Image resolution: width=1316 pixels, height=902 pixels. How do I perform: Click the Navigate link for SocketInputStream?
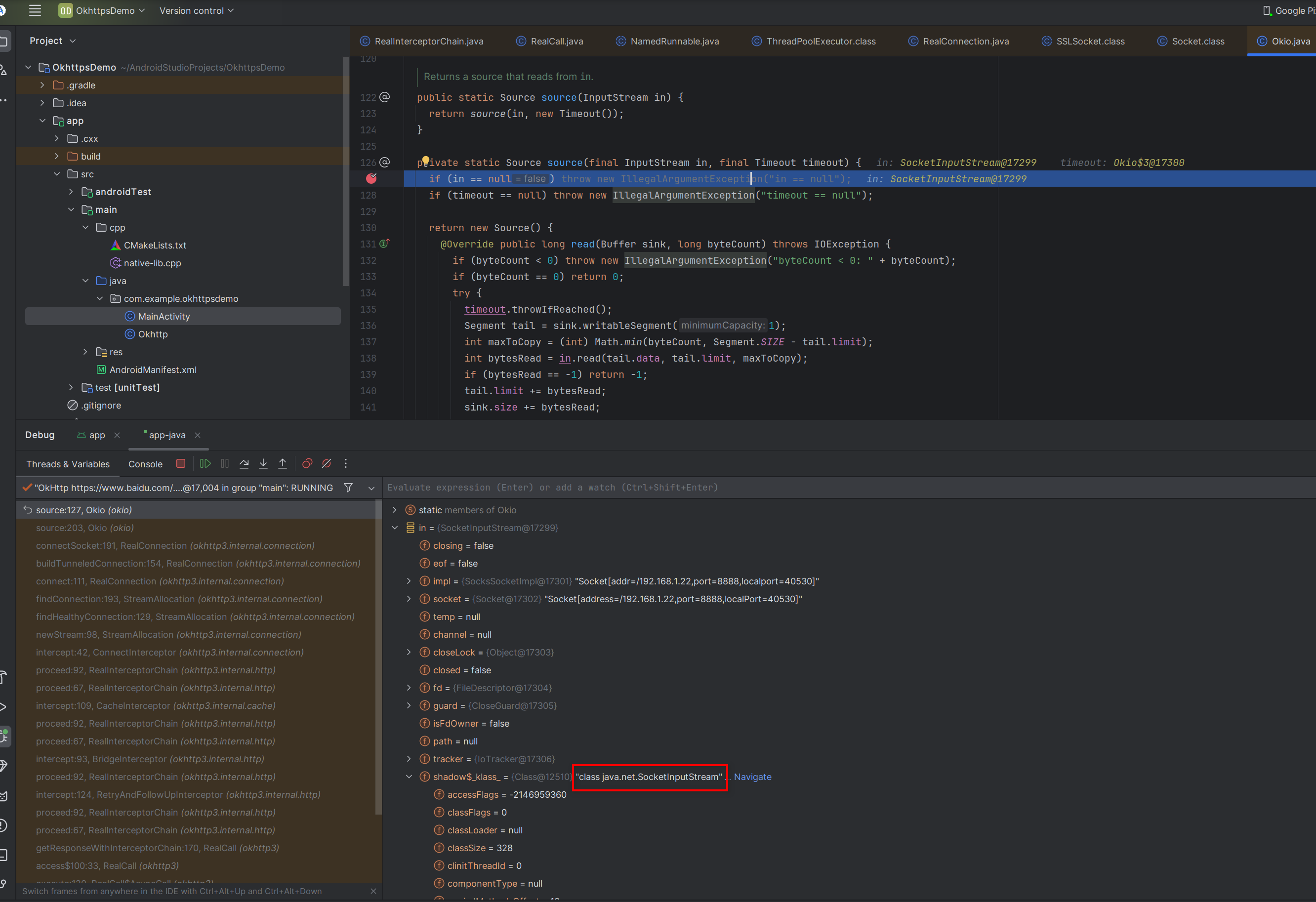coord(752,777)
